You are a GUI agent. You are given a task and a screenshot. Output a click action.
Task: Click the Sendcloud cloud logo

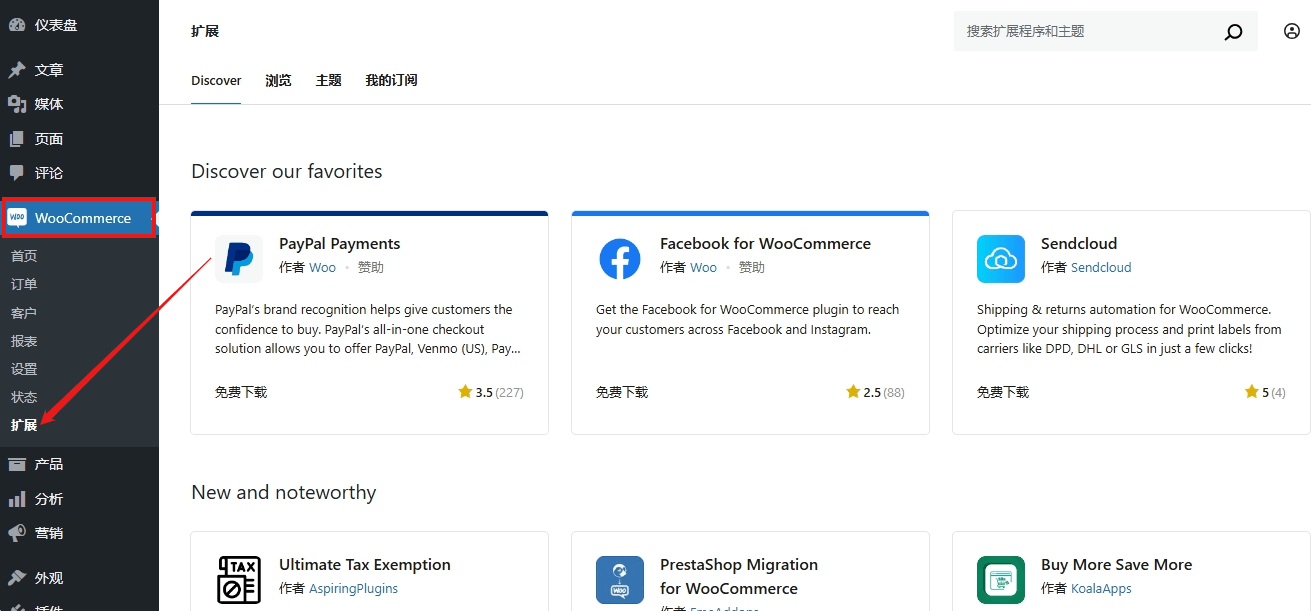1001,259
